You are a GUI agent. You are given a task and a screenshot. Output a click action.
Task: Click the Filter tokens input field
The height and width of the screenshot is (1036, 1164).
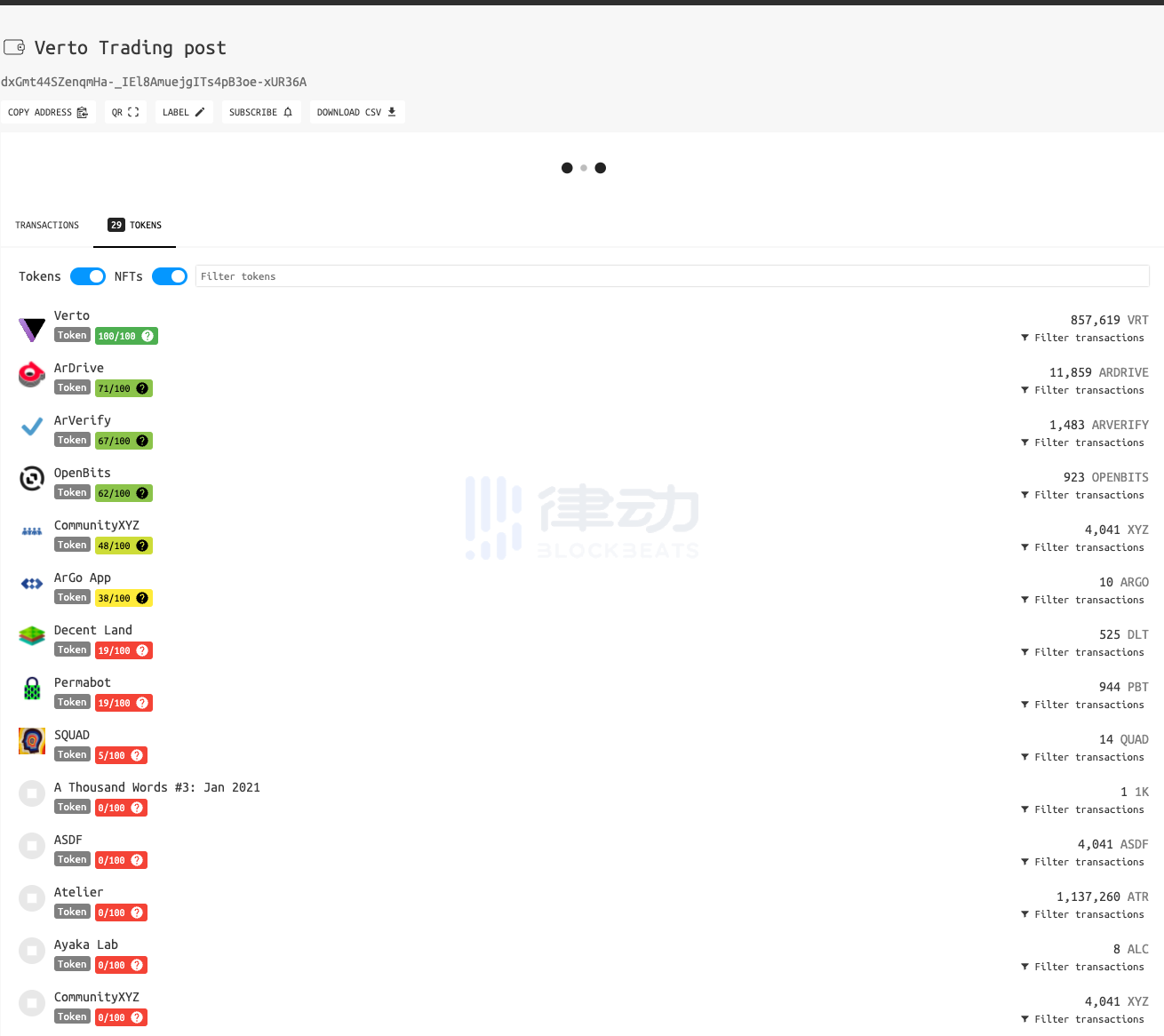673,276
